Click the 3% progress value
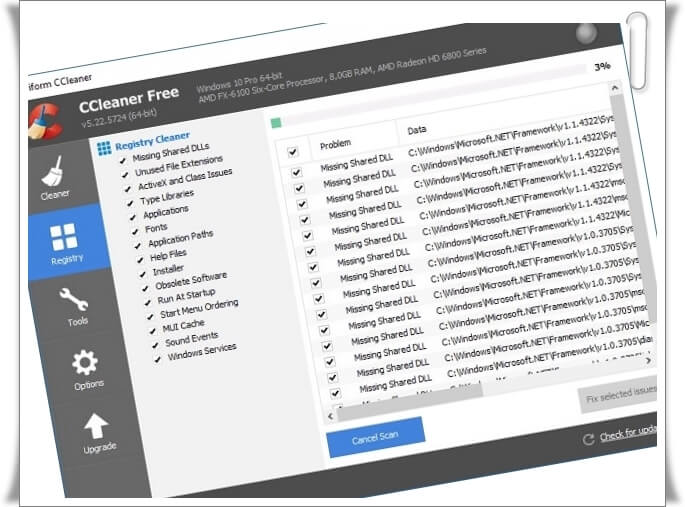 click(x=602, y=66)
